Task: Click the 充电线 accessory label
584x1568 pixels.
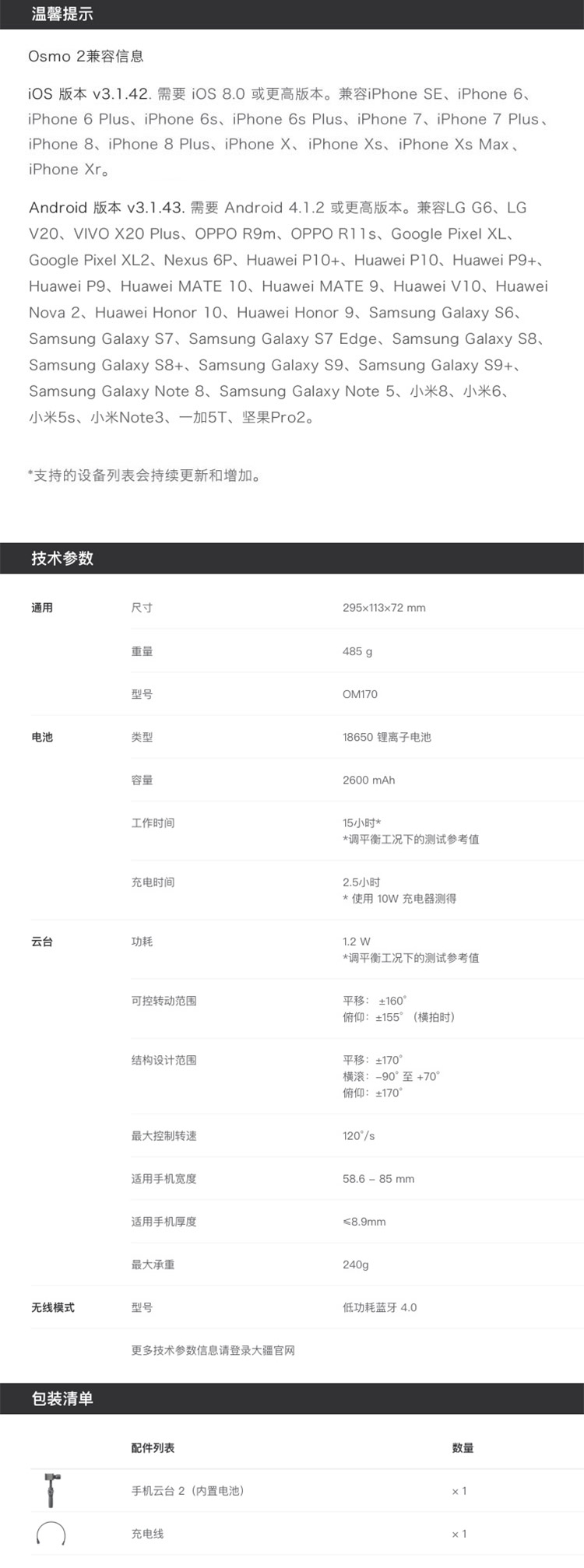Action: tap(147, 1534)
